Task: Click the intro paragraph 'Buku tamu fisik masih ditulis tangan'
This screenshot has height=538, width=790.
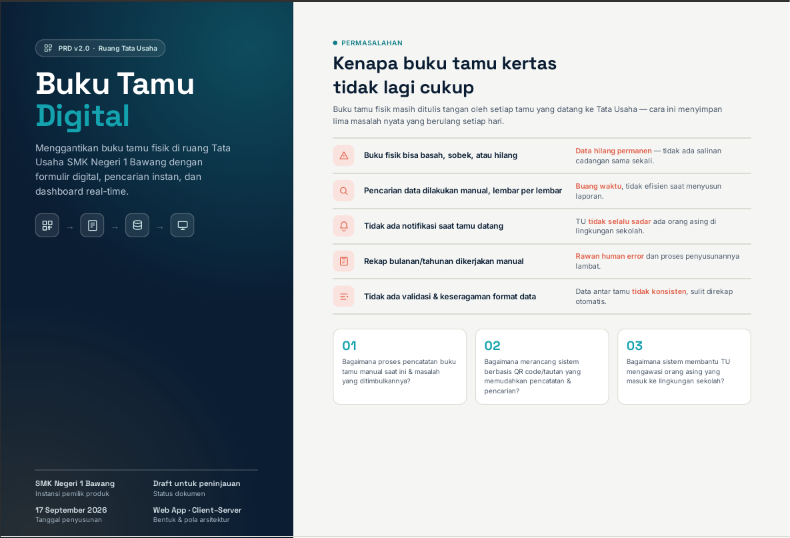Action: tap(527, 115)
